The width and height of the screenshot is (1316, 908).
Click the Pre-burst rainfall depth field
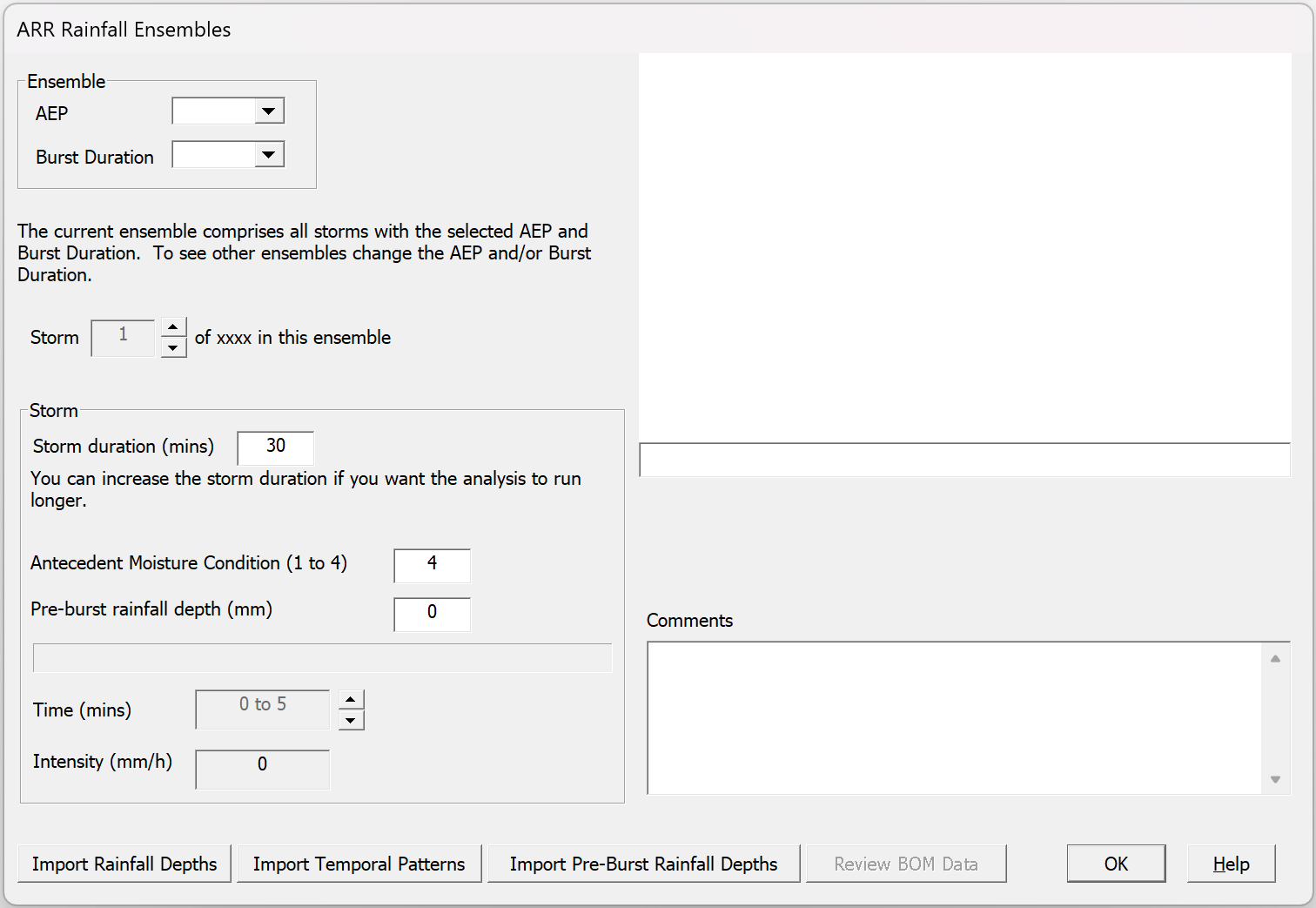tap(432, 614)
